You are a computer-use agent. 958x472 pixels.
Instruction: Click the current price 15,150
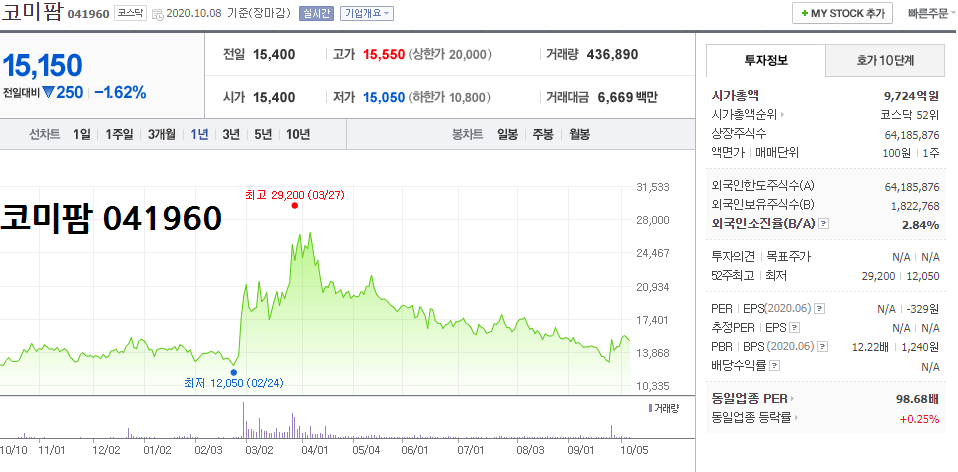(42, 66)
